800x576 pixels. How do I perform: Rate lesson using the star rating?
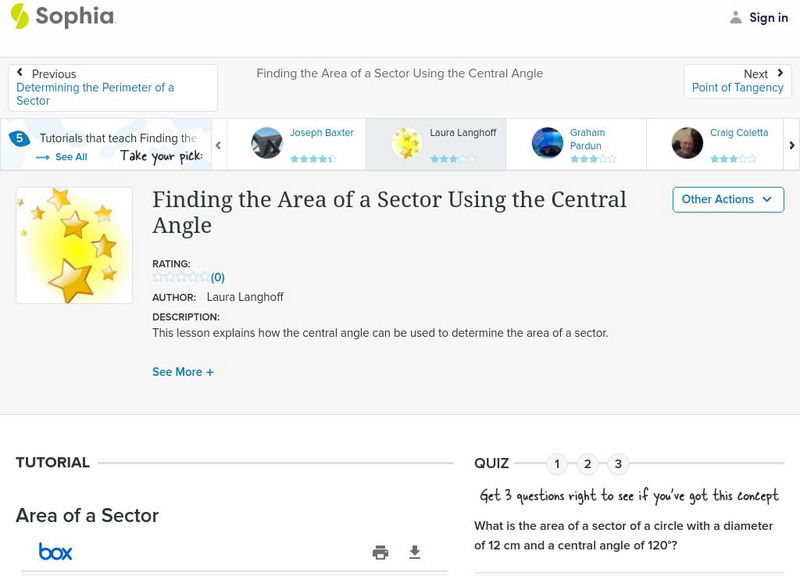(181, 277)
